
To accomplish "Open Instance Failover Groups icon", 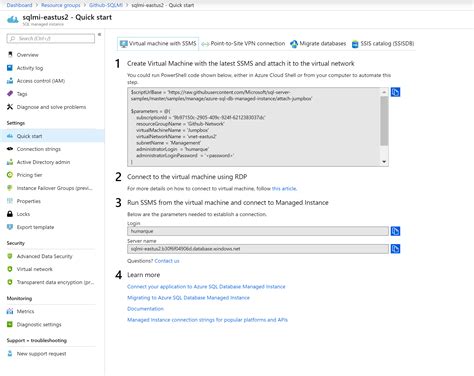I will (10, 188).
